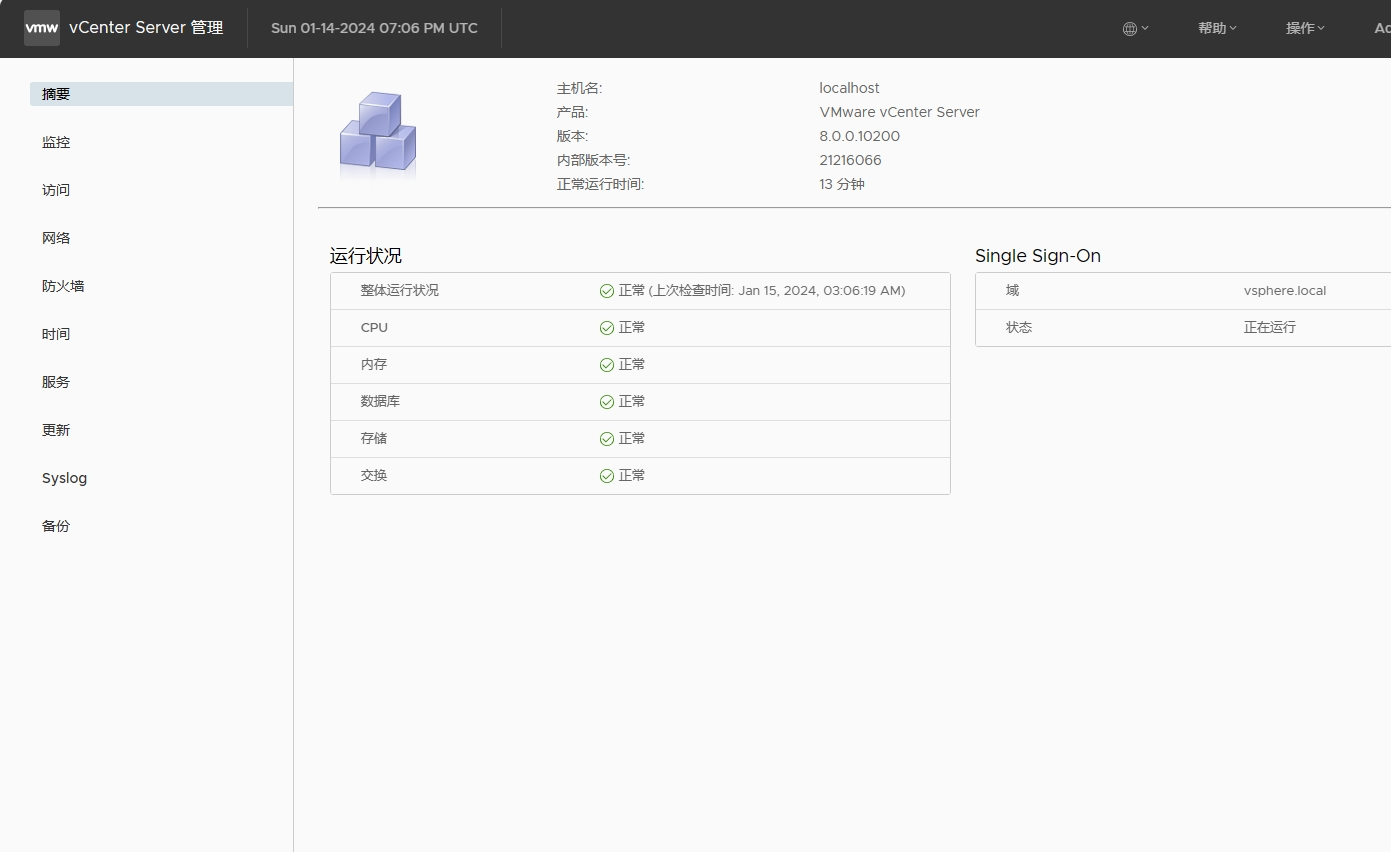The image size is (1391, 852).
Task: Click green check icon in 存储 row
Action: [x=607, y=439]
